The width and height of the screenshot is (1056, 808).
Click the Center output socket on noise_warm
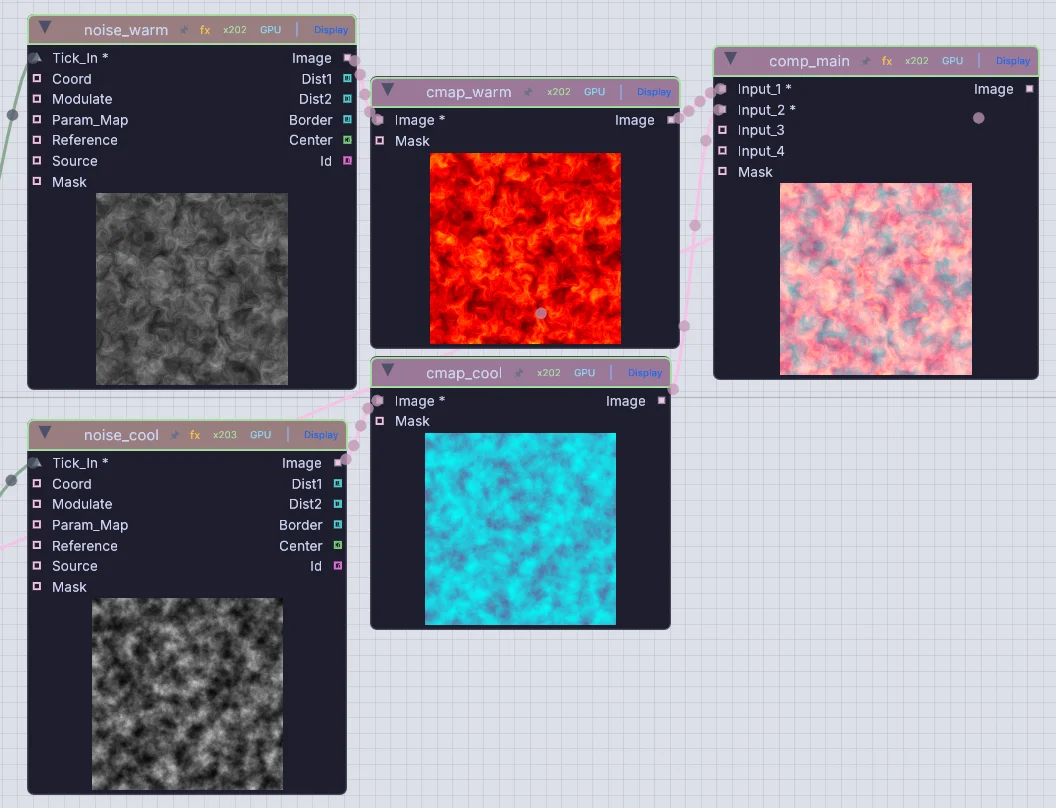pyautogui.click(x=348, y=140)
